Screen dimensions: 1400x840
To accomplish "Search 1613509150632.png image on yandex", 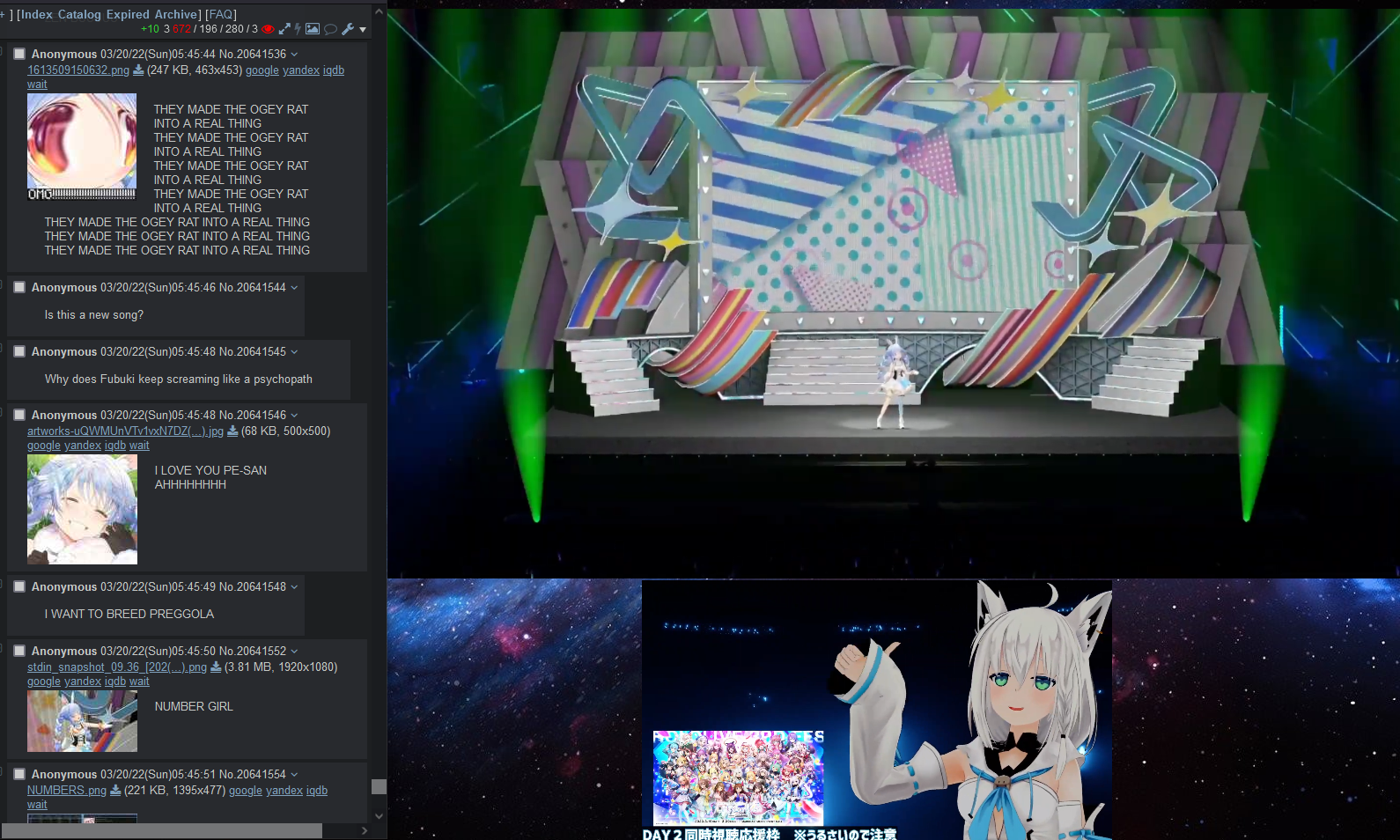I will coord(301,70).
